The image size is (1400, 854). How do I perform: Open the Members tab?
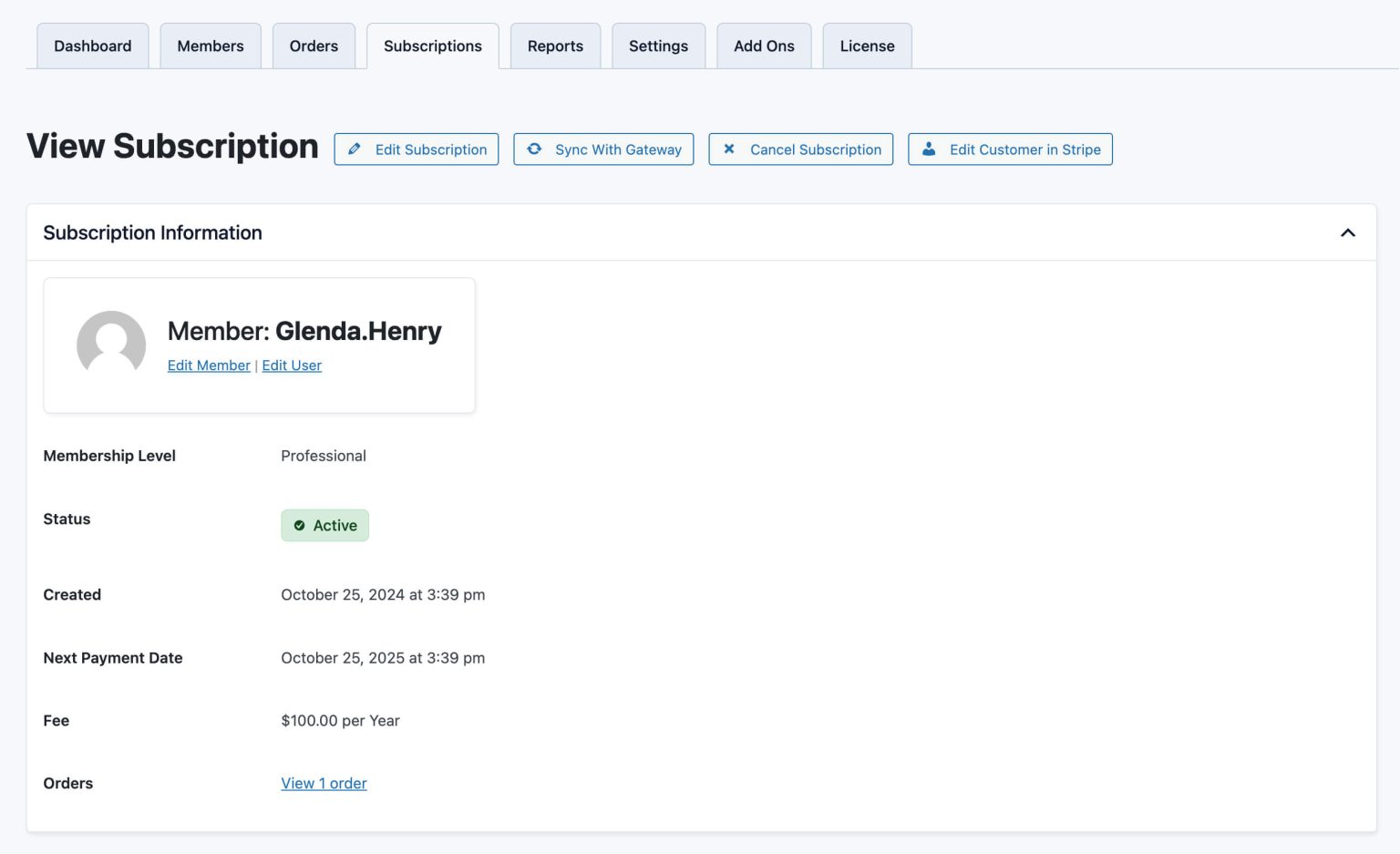click(211, 46)
